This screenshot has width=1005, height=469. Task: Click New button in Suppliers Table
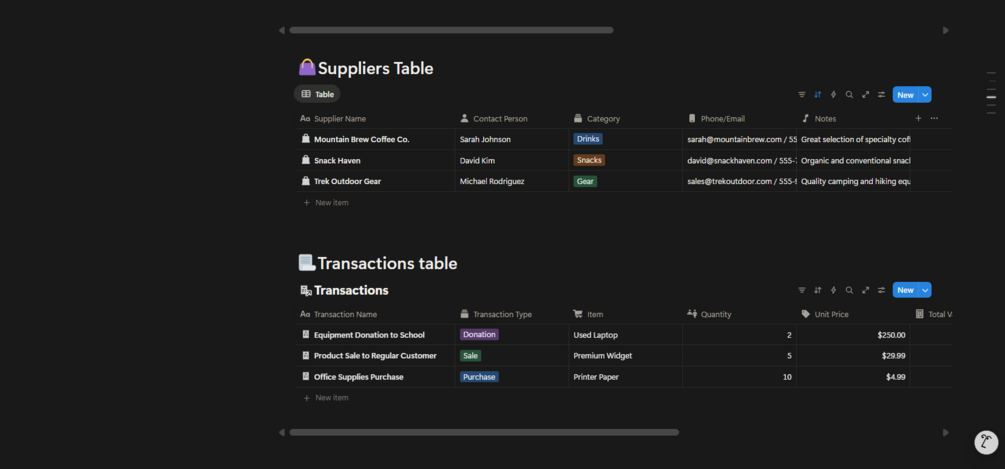point(905,95)
